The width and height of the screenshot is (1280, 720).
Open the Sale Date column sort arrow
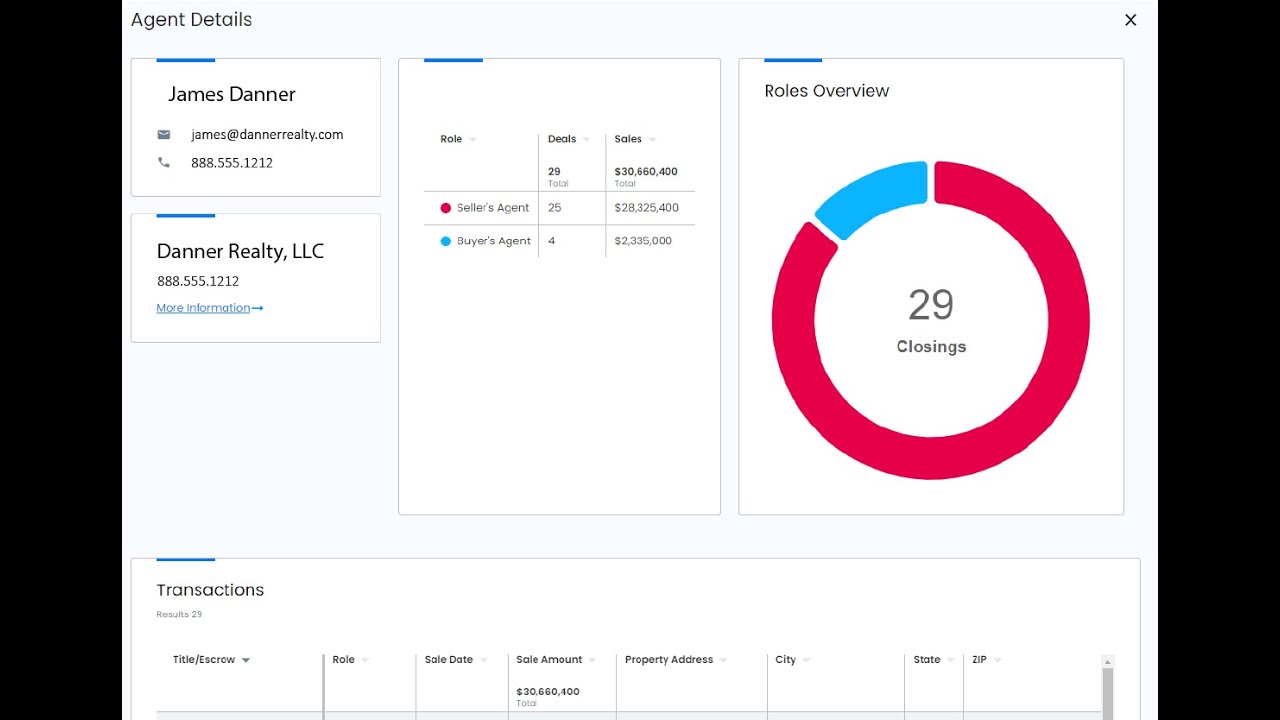484,660
